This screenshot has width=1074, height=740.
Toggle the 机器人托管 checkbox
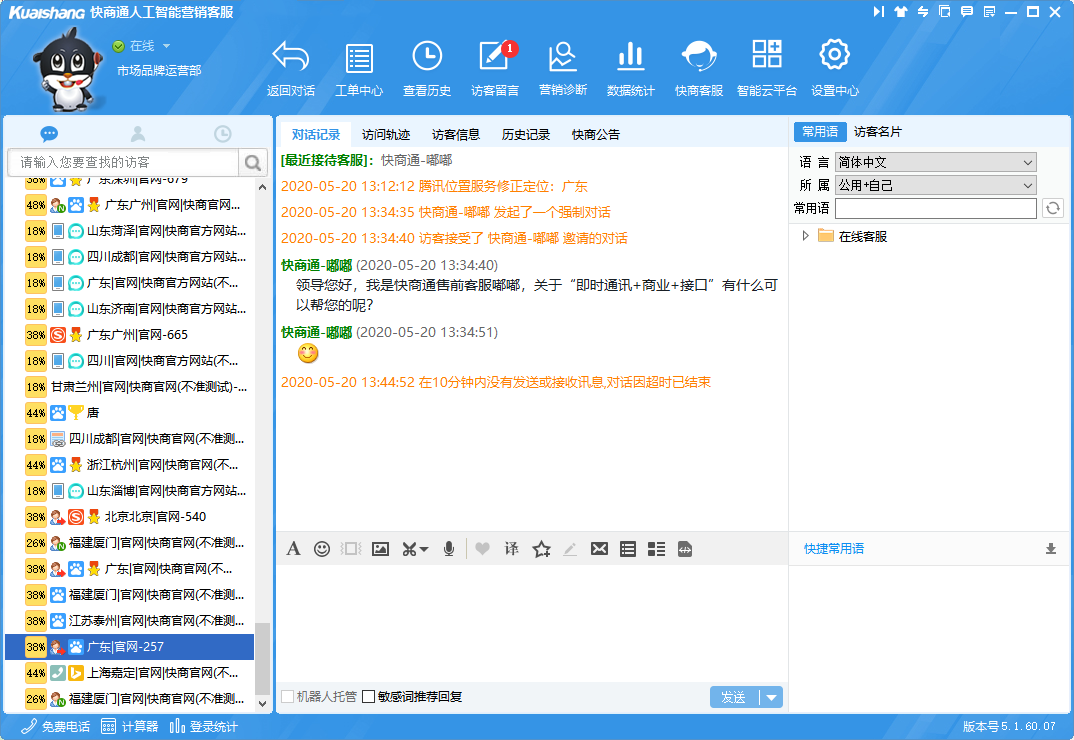coord(288,697)
